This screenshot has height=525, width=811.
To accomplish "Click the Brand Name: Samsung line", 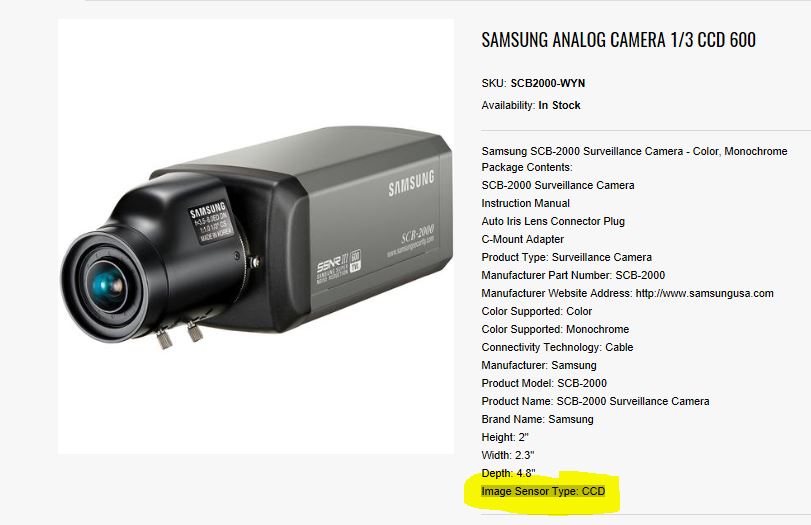I will point(537,419).
